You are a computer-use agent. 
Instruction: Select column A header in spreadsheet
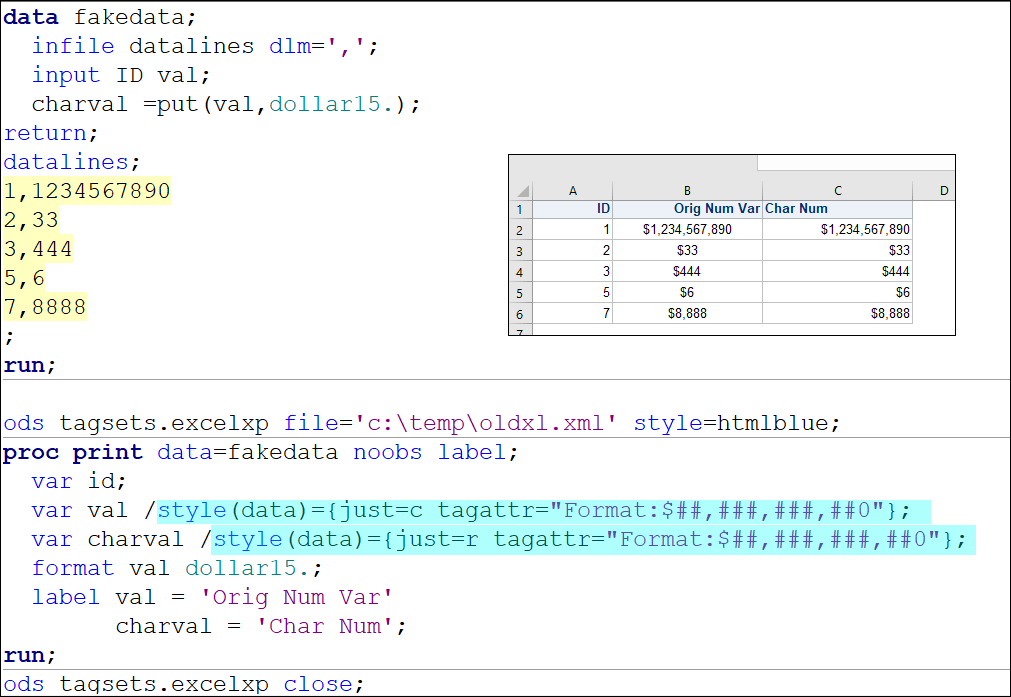(573, 191)
